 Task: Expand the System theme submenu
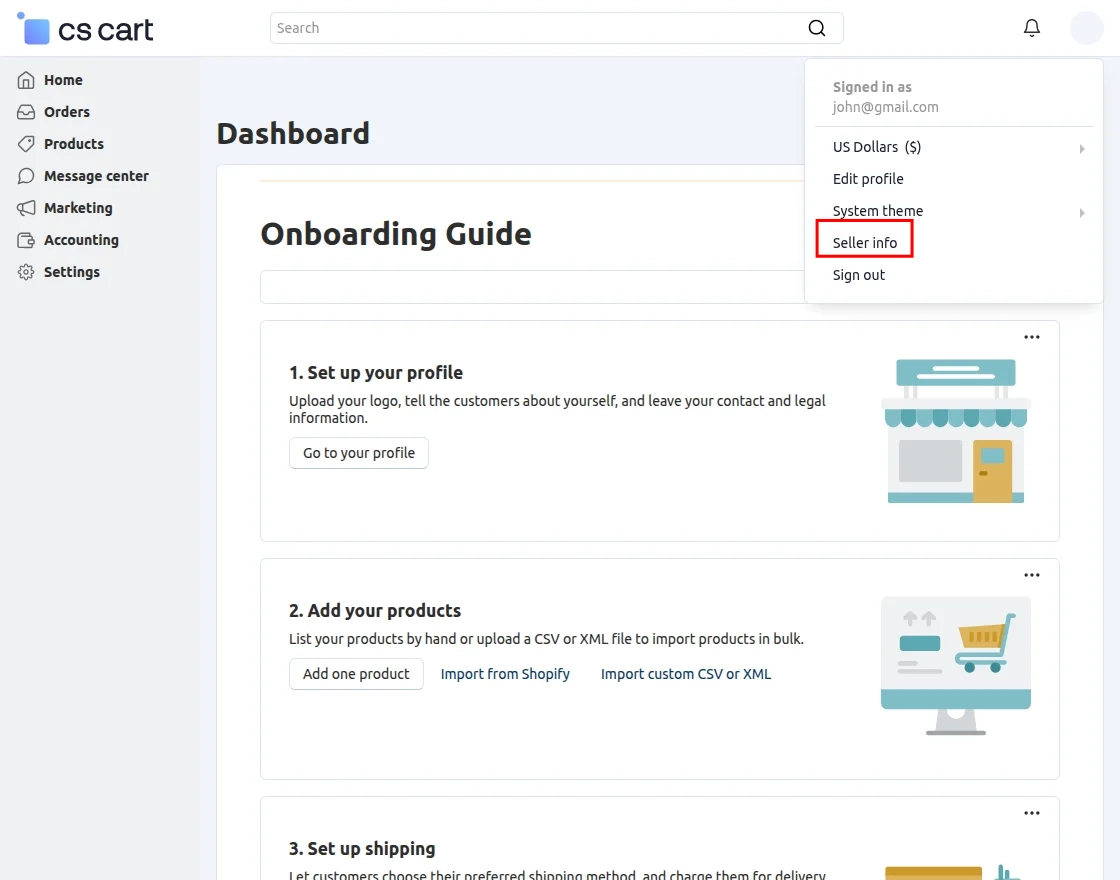(1081, 212)
